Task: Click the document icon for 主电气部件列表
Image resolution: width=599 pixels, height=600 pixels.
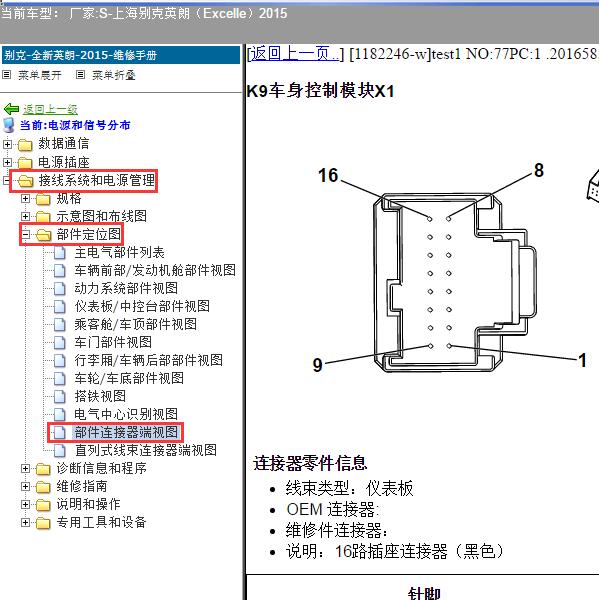Action: 60,253
